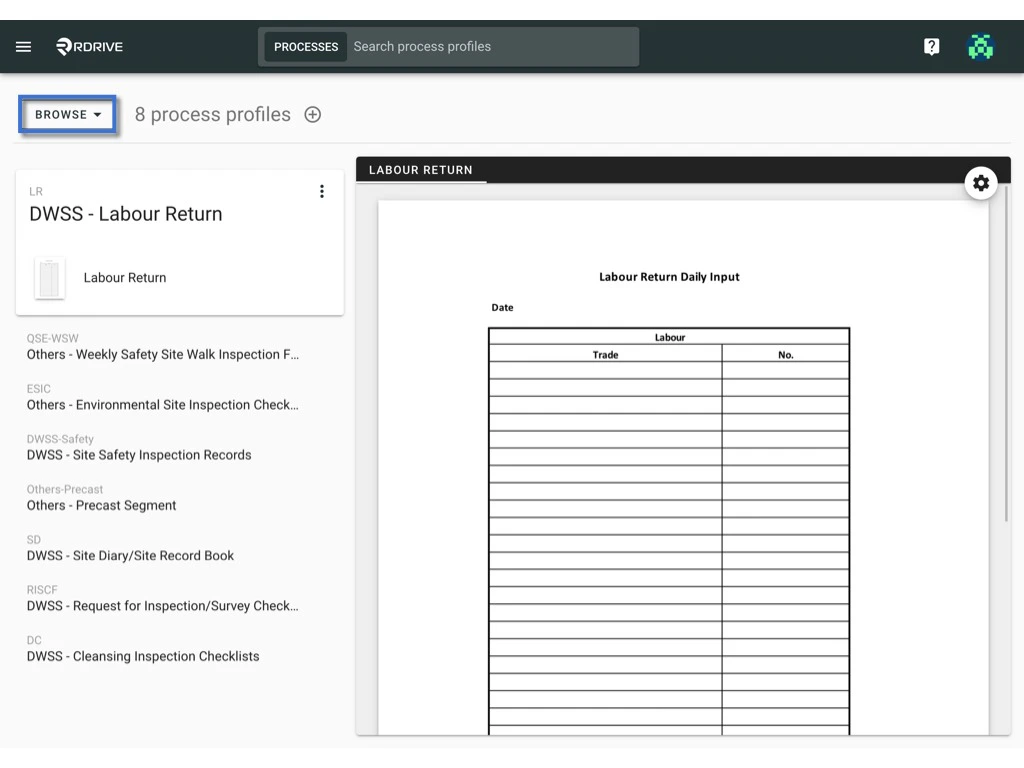
Task: Add a new process profile with the plus icon
Action: (312, 114)
